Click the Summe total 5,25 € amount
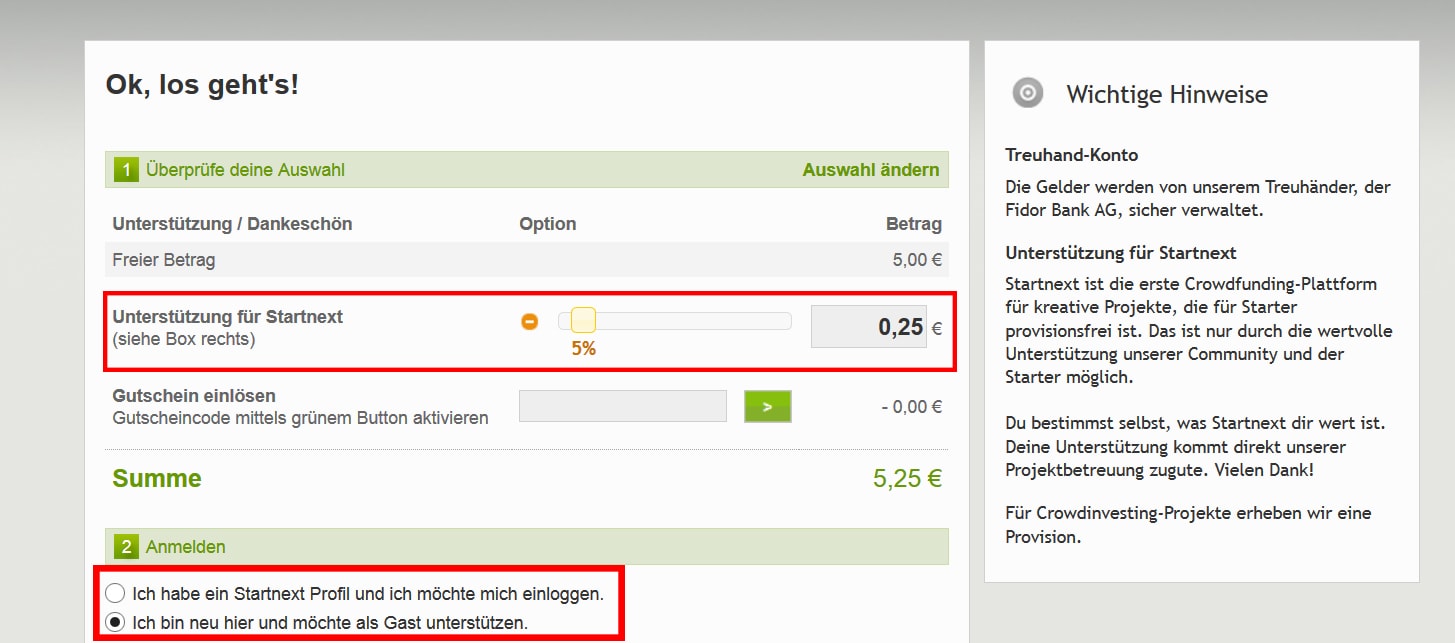The image size is (1455, 643). click(x=907, y=479)
